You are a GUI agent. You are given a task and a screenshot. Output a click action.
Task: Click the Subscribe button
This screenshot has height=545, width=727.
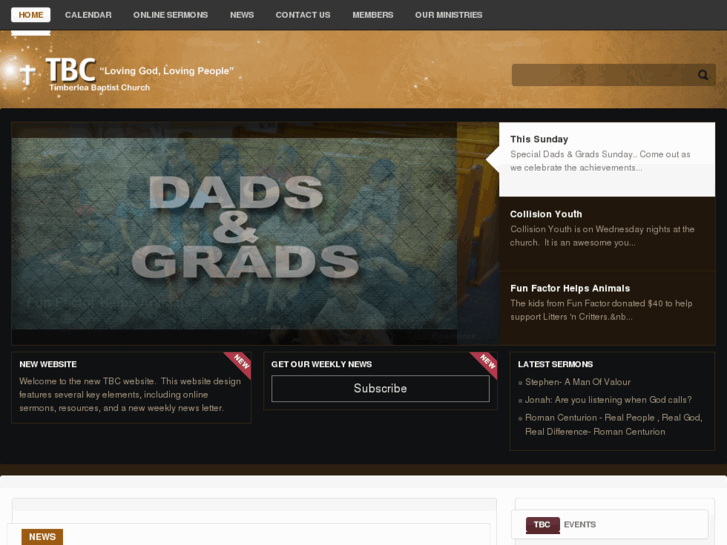click(380, 388)
